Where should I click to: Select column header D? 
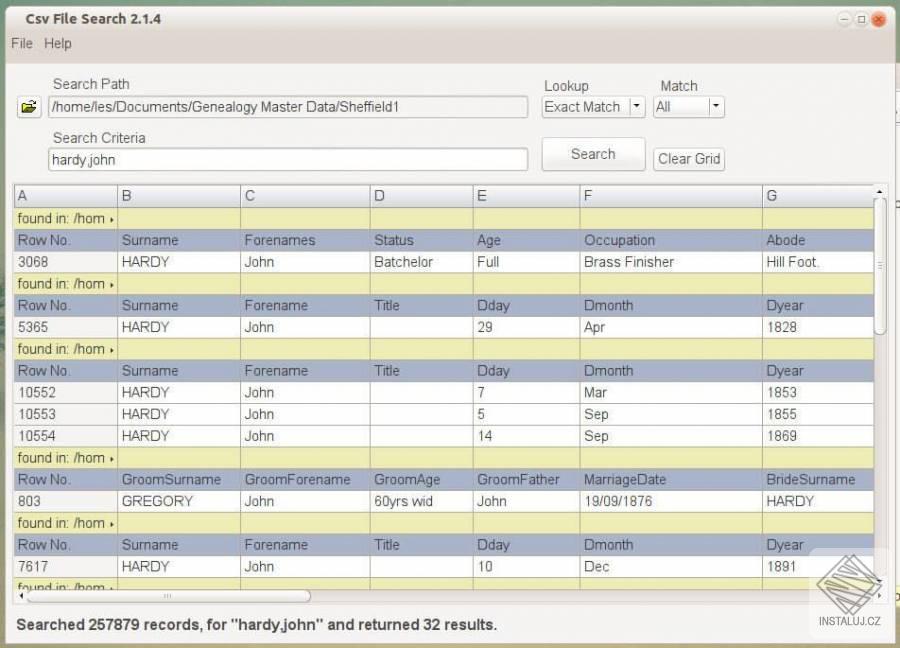(x=422, y=196)
